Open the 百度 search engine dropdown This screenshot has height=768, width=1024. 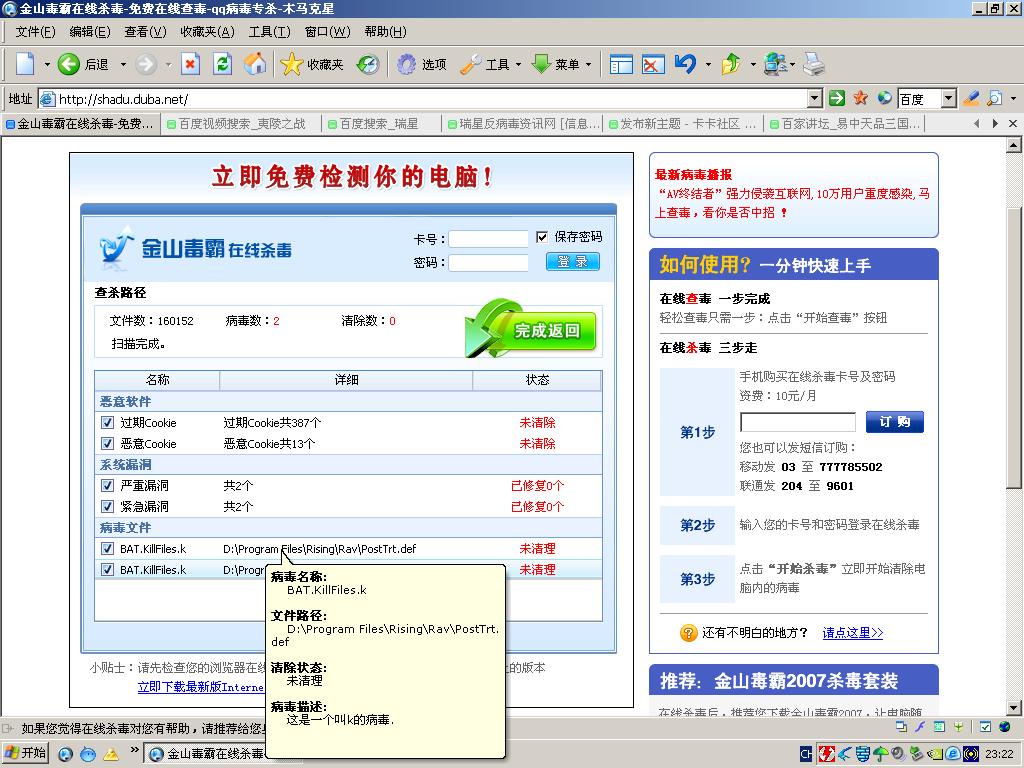coord(948,99)
